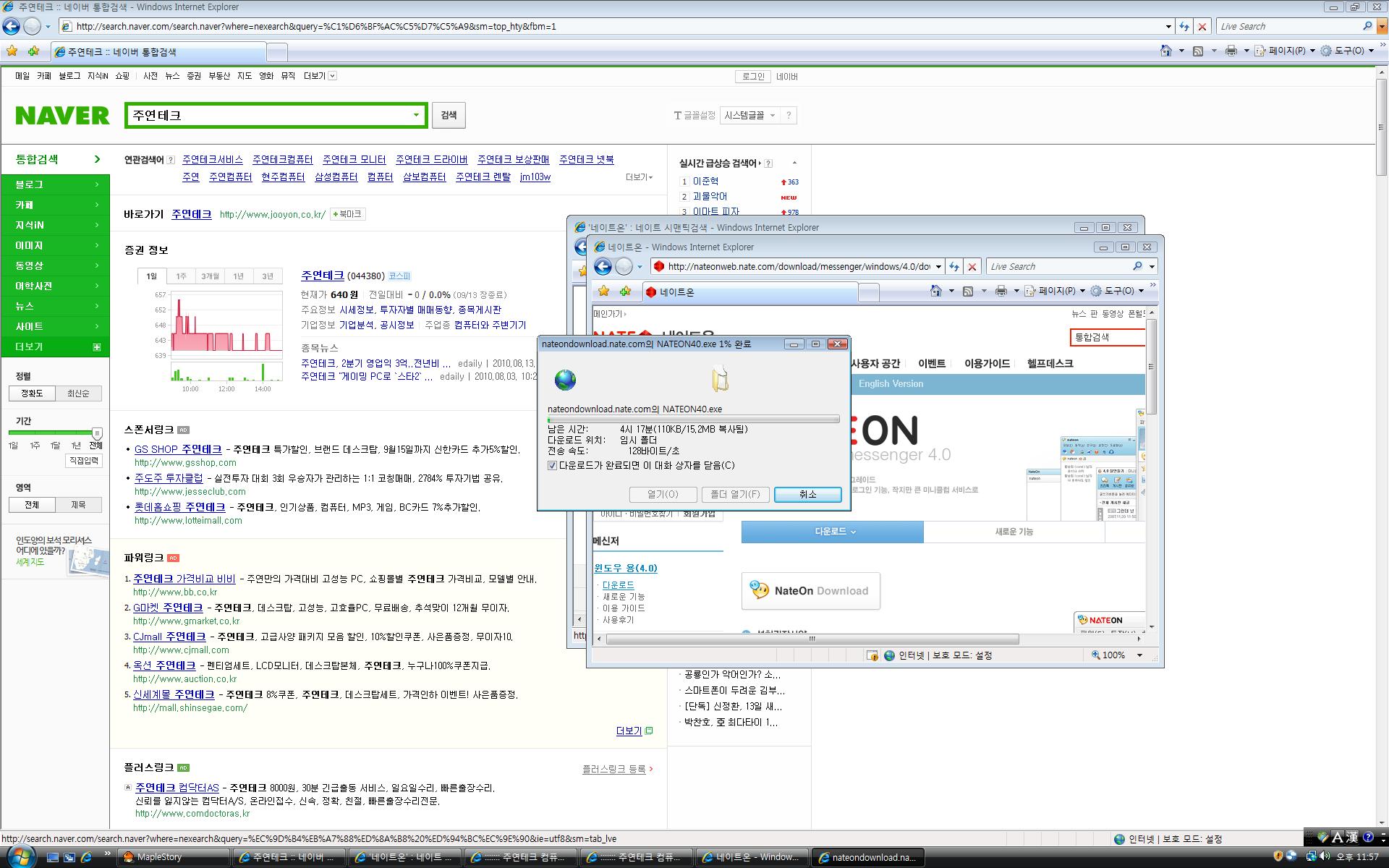Click the Nateon window address bar URL
This screenshot has width=1389, height=868.
point(799,267)
